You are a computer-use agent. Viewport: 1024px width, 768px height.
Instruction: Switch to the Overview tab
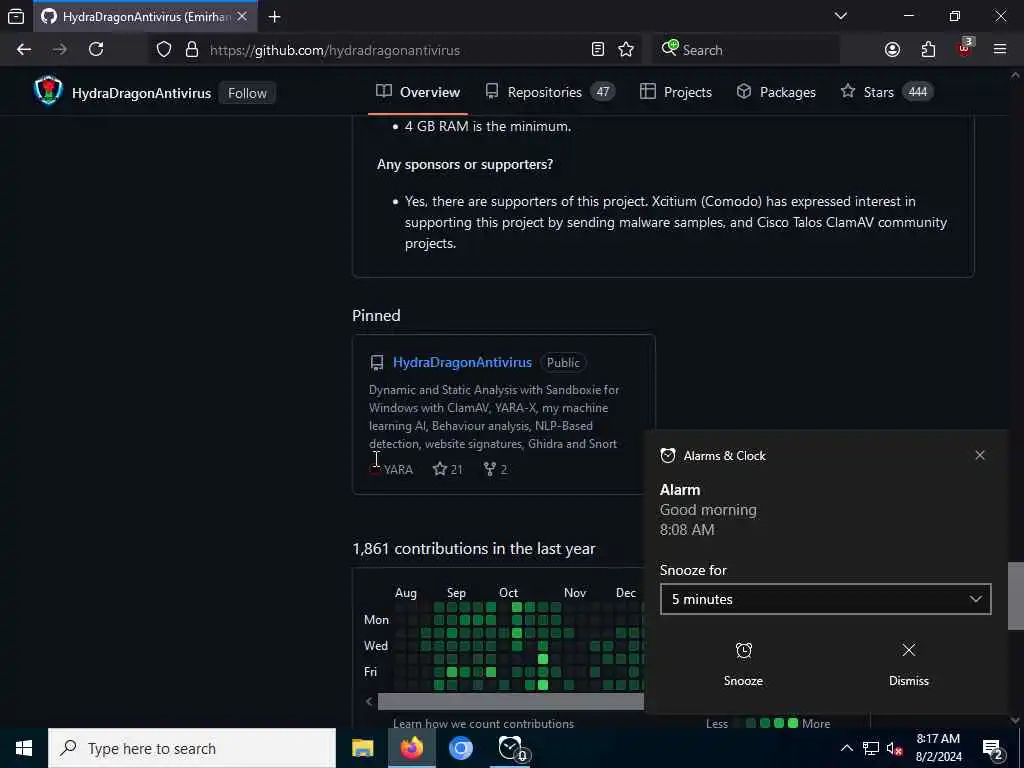click(x=418, y=92)
